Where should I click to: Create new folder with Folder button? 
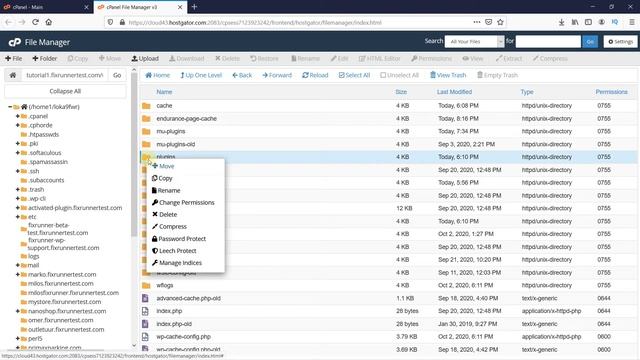[44, 58]
